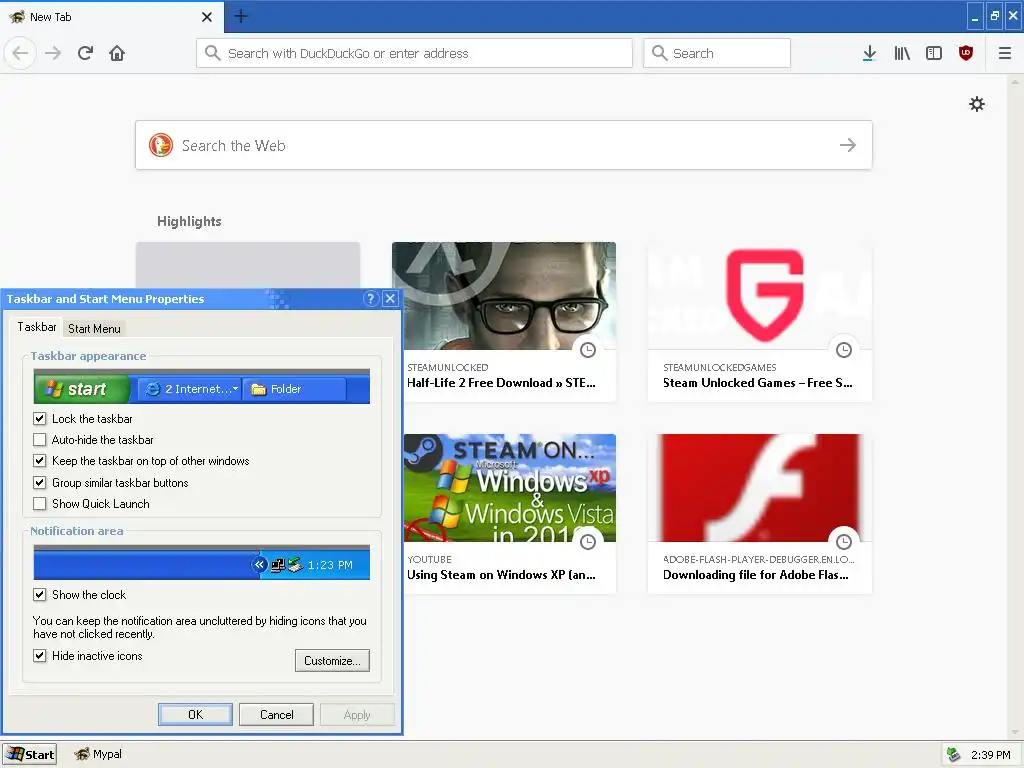The image size is (1024, 768).
Task: Toggle the sidebar view icon
Action: pos(934,53)
